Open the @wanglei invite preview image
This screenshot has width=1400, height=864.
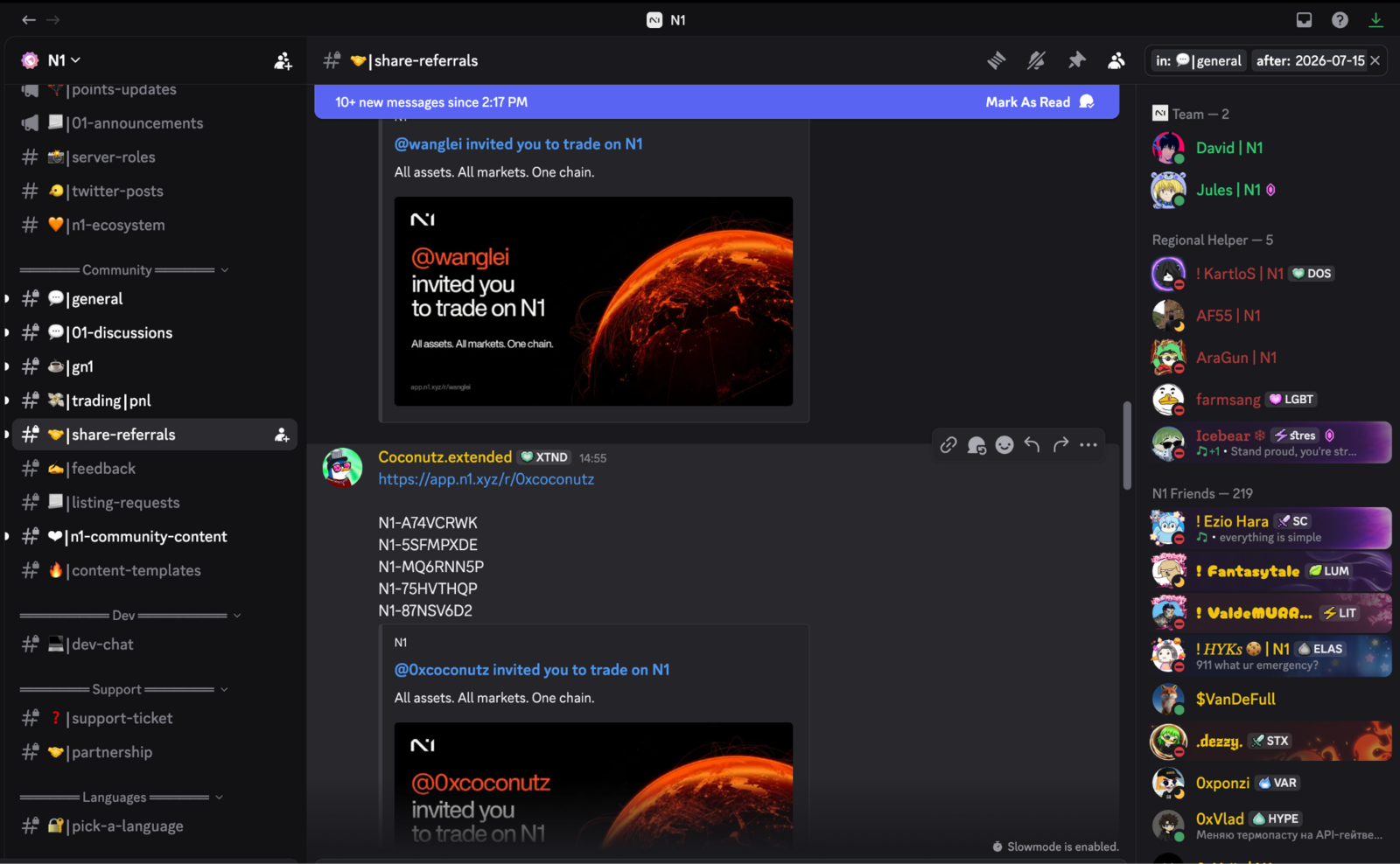coord(593,301)
